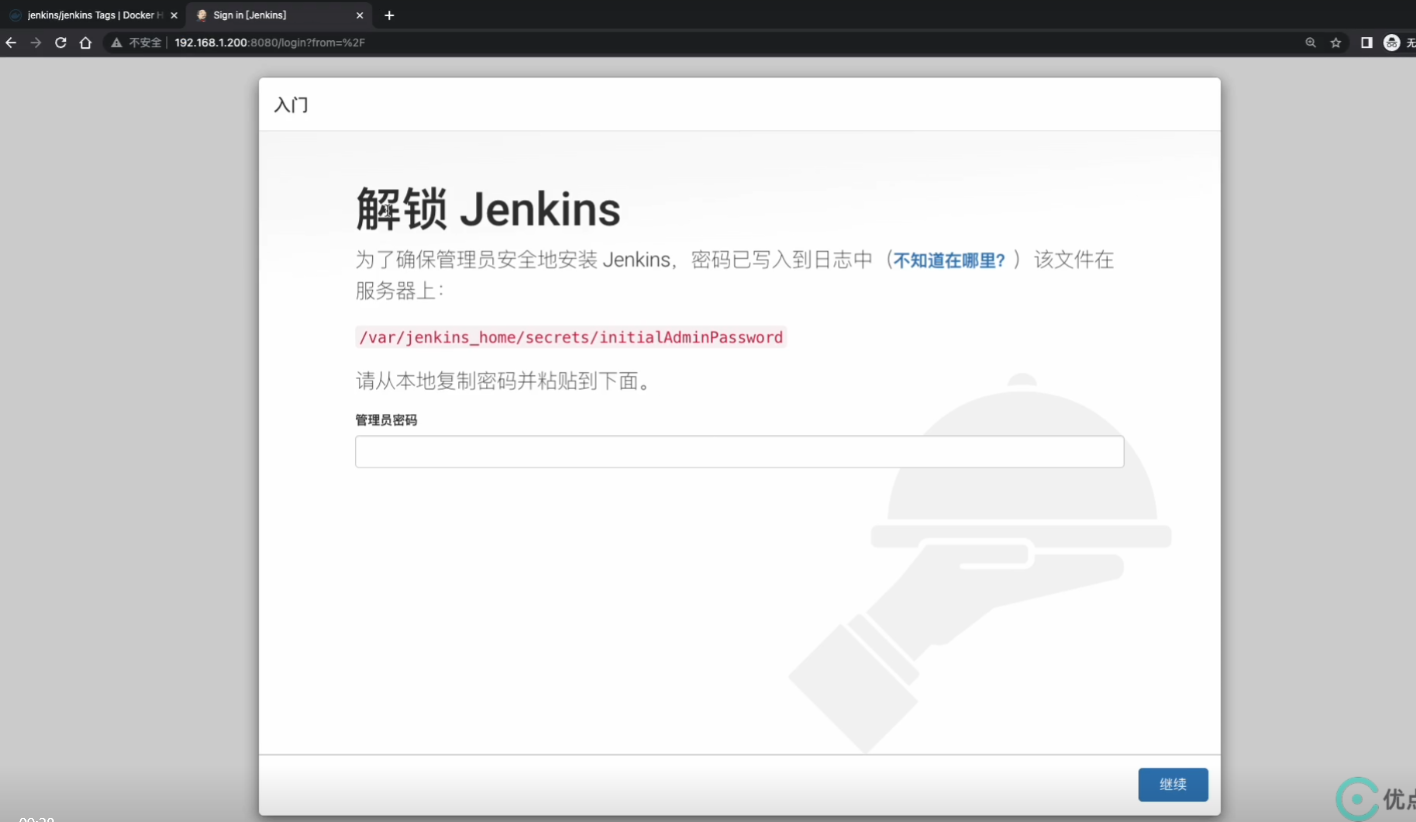
Task: Click the browser forward arrow
Action: coord(36,43)
